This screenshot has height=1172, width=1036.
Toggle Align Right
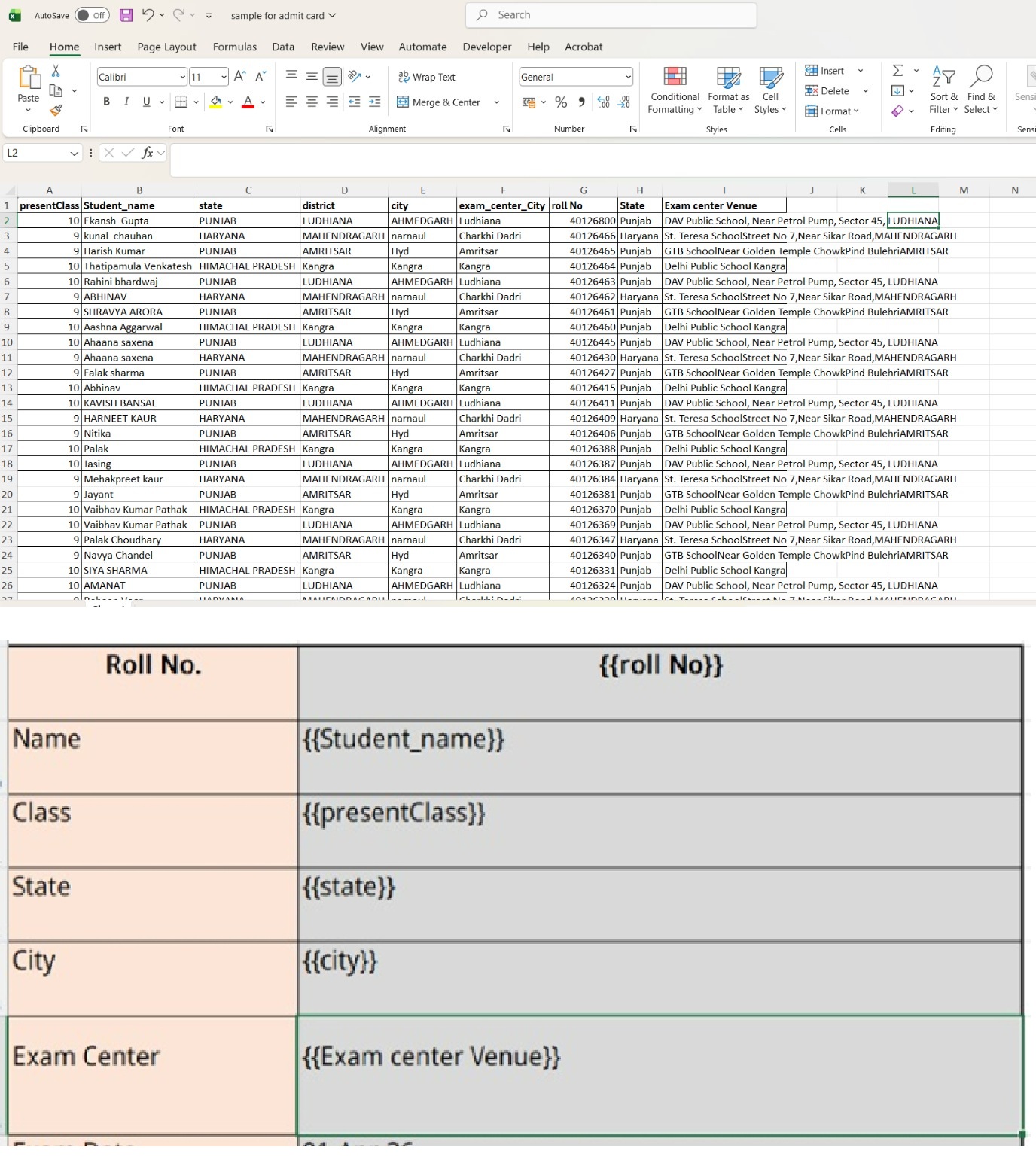pyautogui.click(x=332, y=102)
